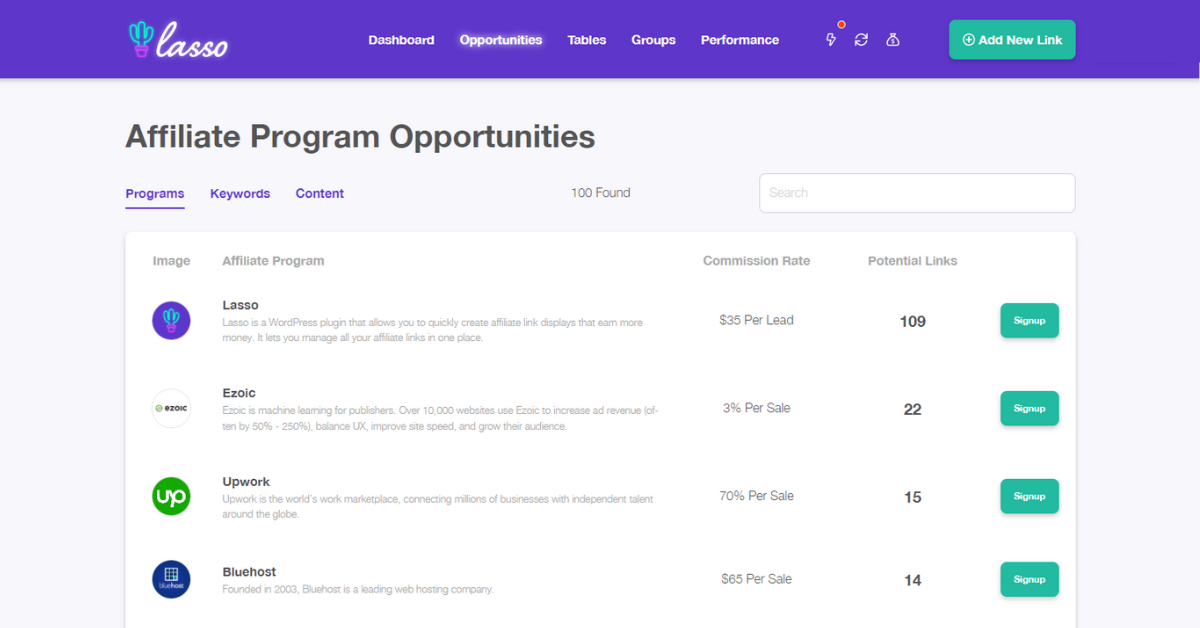Click the "100 Found" results count
The height and width of the screenshot is (628, 1200).
600,193
